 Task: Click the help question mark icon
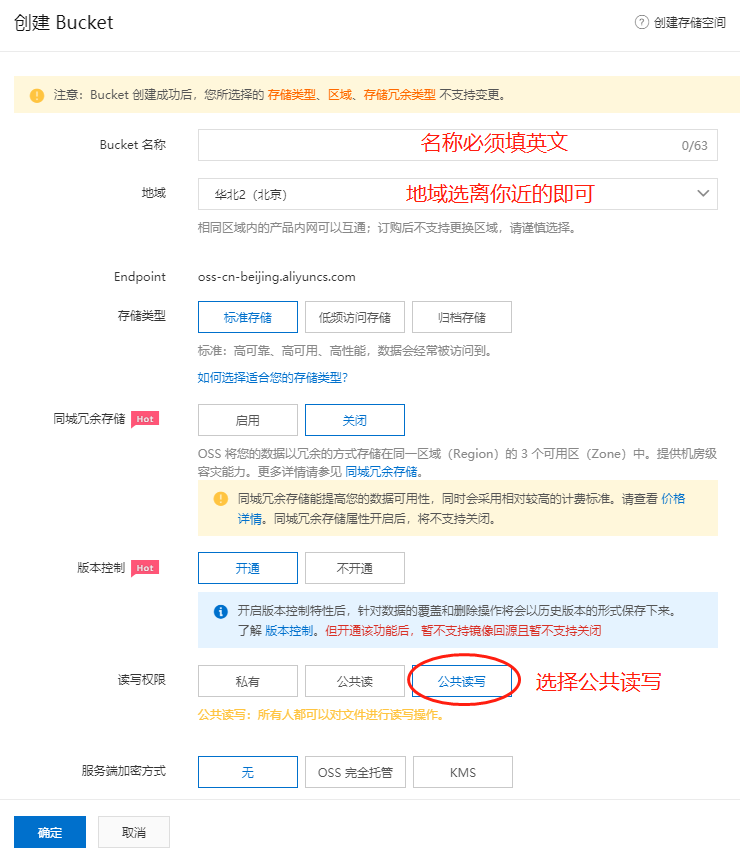pyautogui.click(x=642, y=22)
